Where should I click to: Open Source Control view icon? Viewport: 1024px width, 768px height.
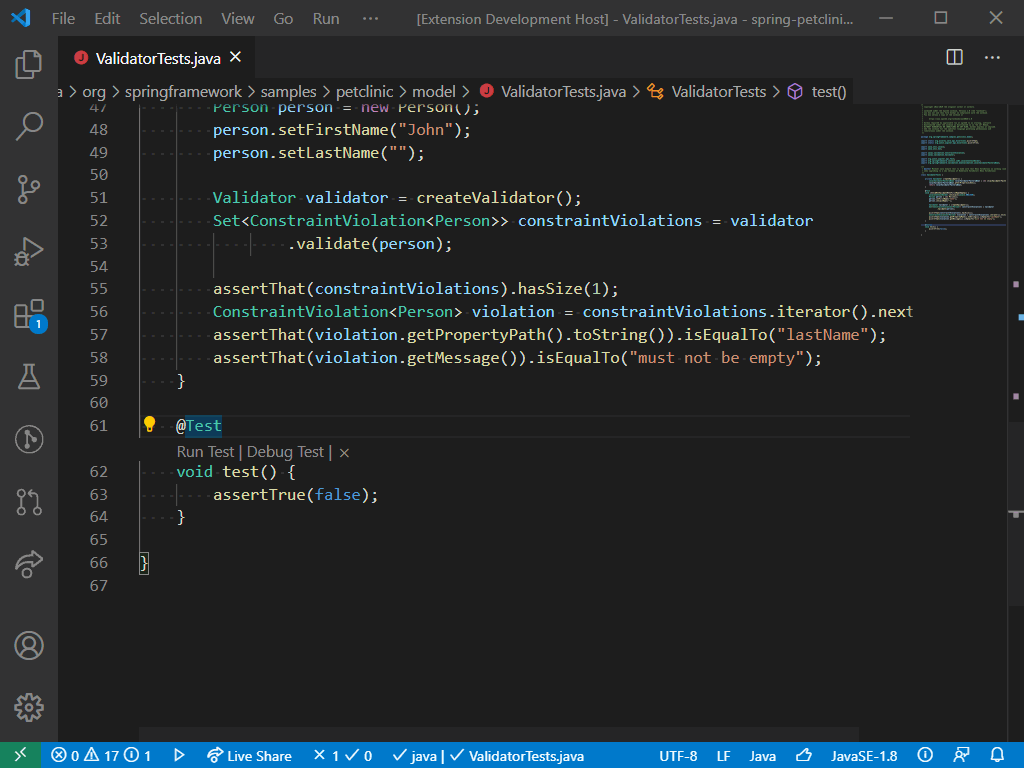(x=29, y=189)
